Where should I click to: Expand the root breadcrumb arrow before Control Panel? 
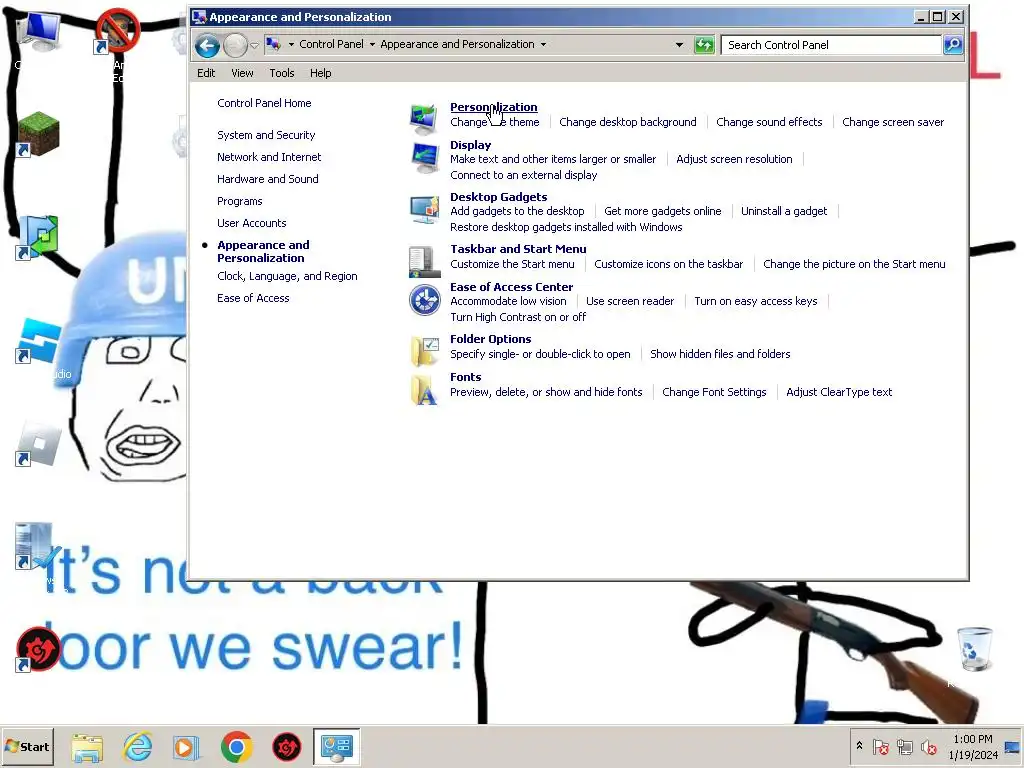pyautogui.click(x=291, y=44)
